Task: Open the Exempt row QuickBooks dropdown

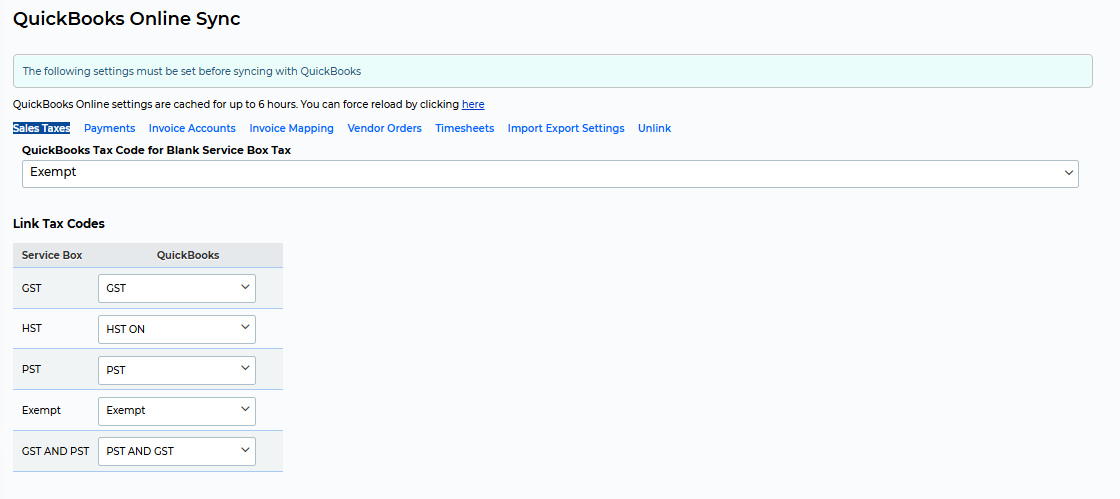Action: point(176,410)
